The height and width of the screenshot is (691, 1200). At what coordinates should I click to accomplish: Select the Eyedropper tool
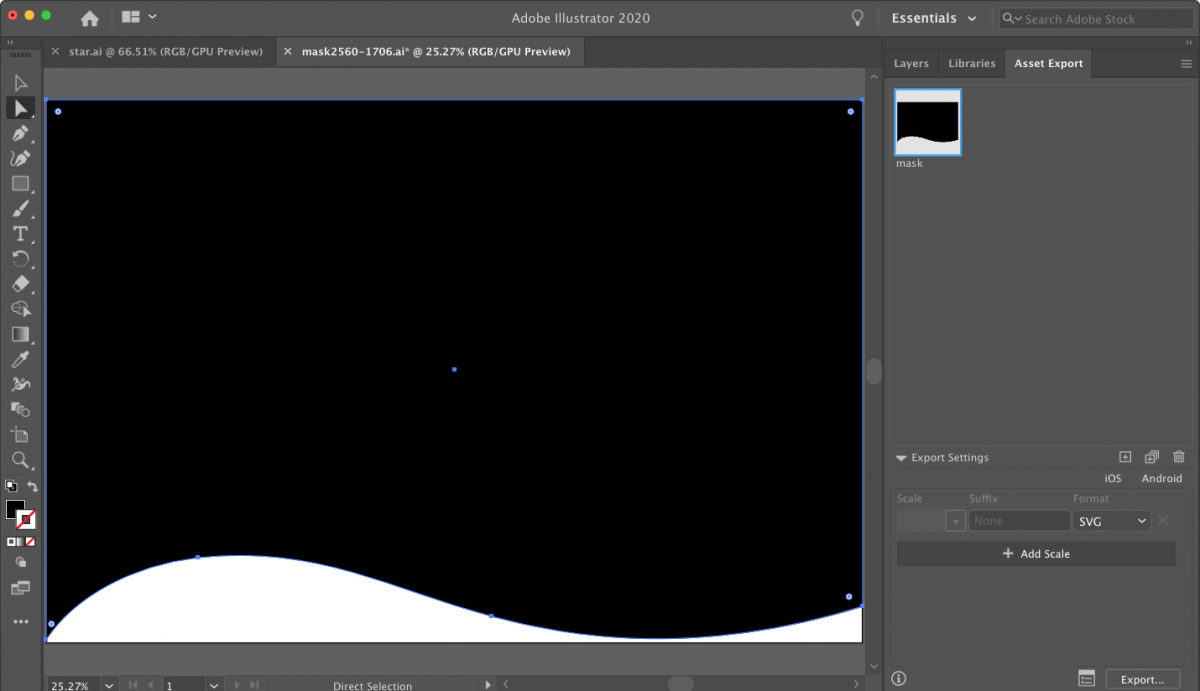20,359
